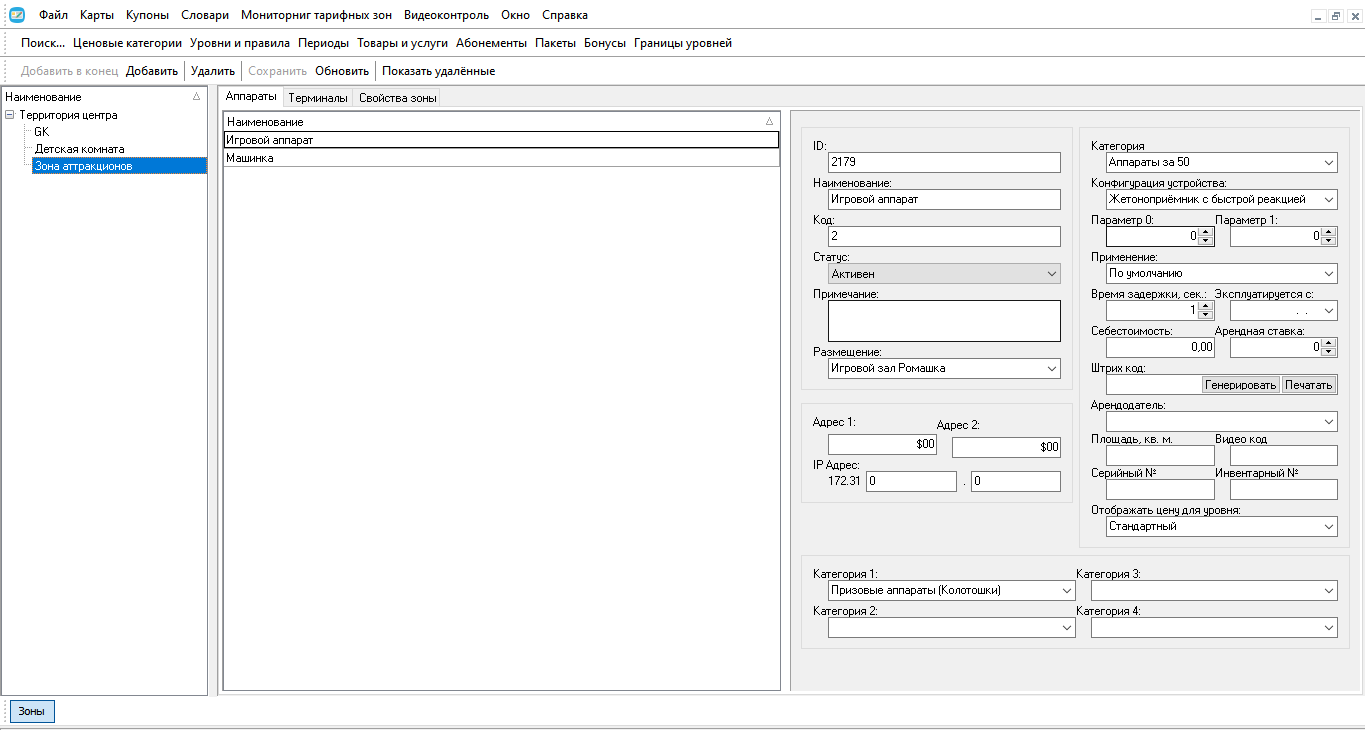Click the Серийный № field
Image resolution: width=1365 pixels, height=730 pixels.
(1160, 489)
